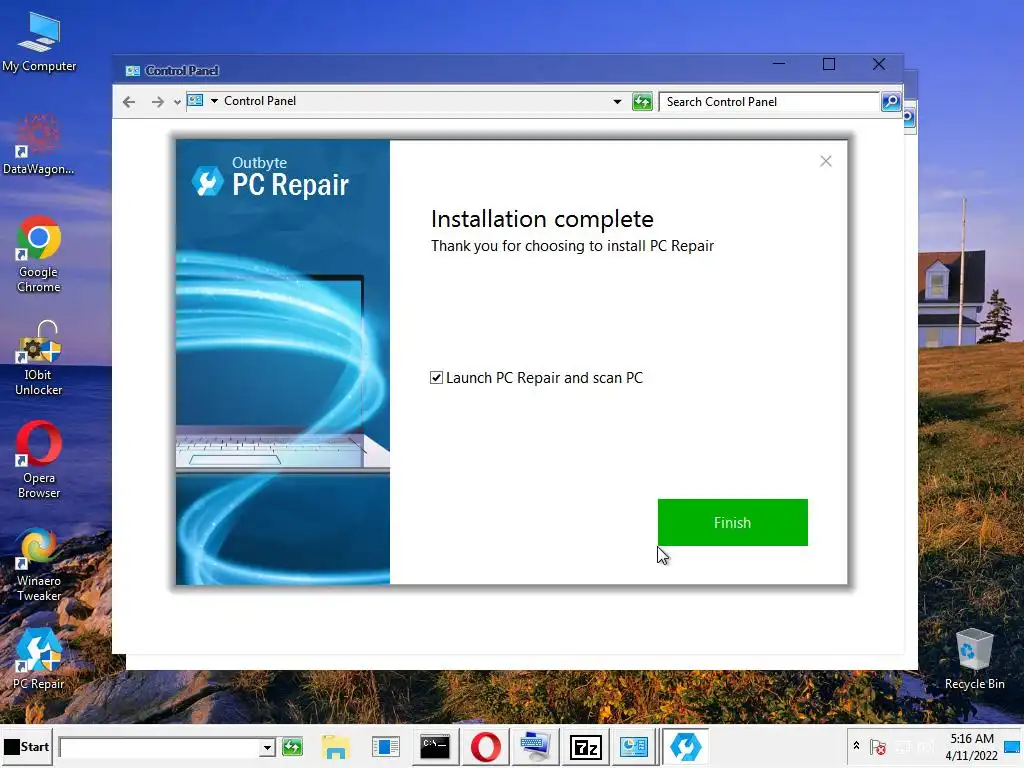Click the Search Control Panel field

769,102
